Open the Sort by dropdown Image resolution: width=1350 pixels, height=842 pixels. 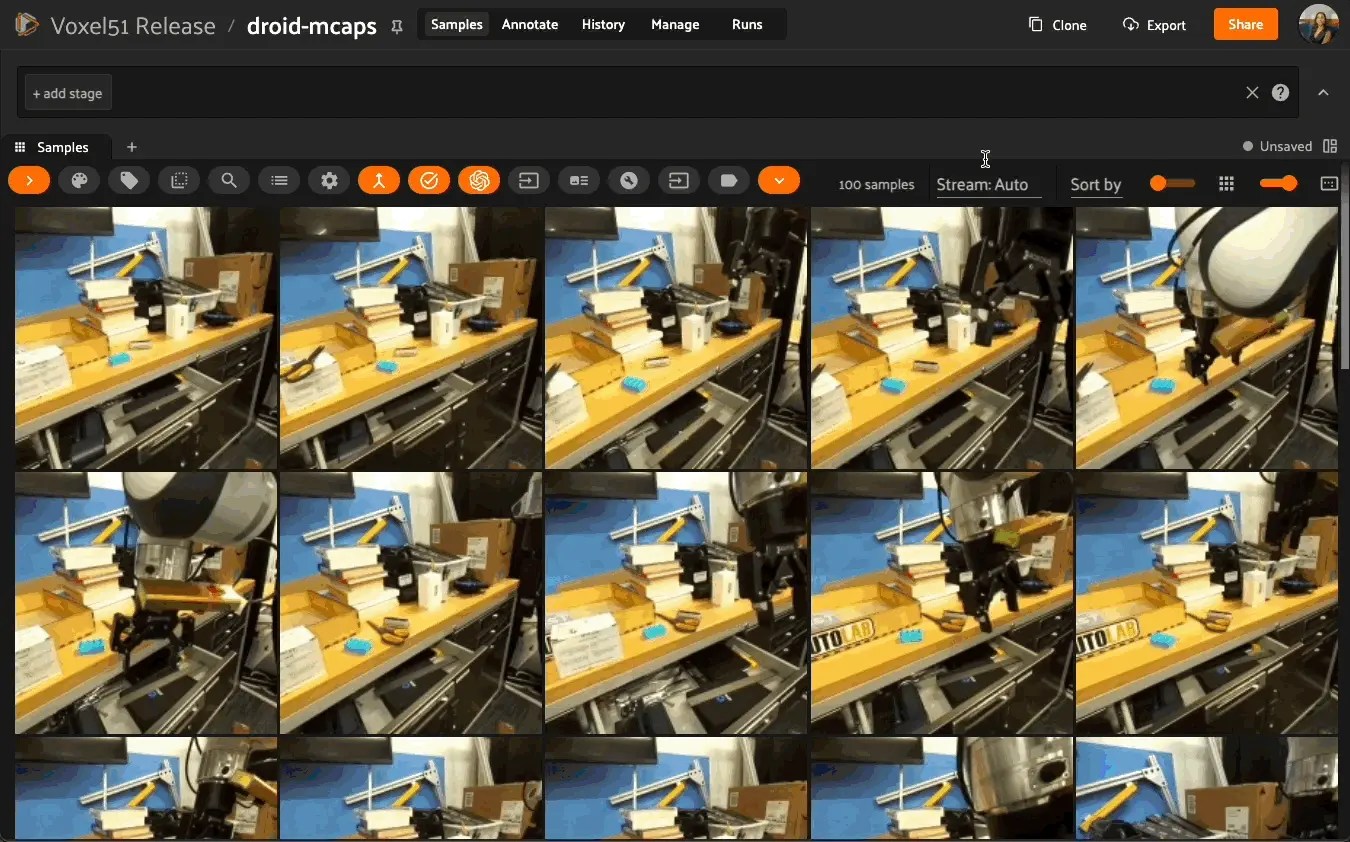pos(1096,184)
